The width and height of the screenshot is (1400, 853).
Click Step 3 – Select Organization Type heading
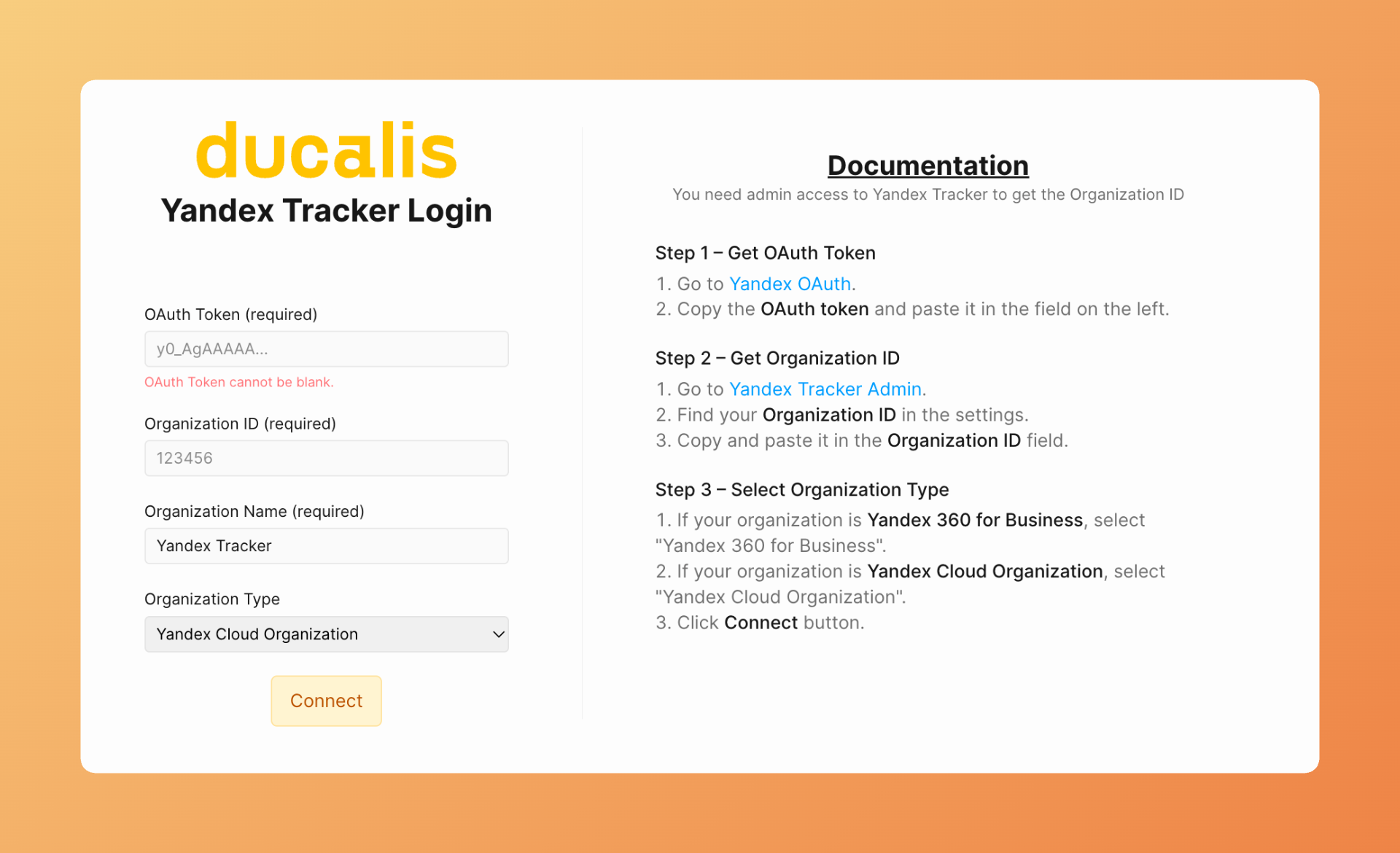801,489
